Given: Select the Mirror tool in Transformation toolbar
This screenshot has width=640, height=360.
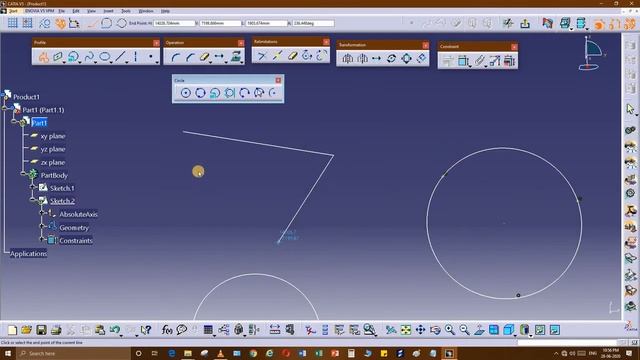Looking at the screenshot, I should [347, 59].
